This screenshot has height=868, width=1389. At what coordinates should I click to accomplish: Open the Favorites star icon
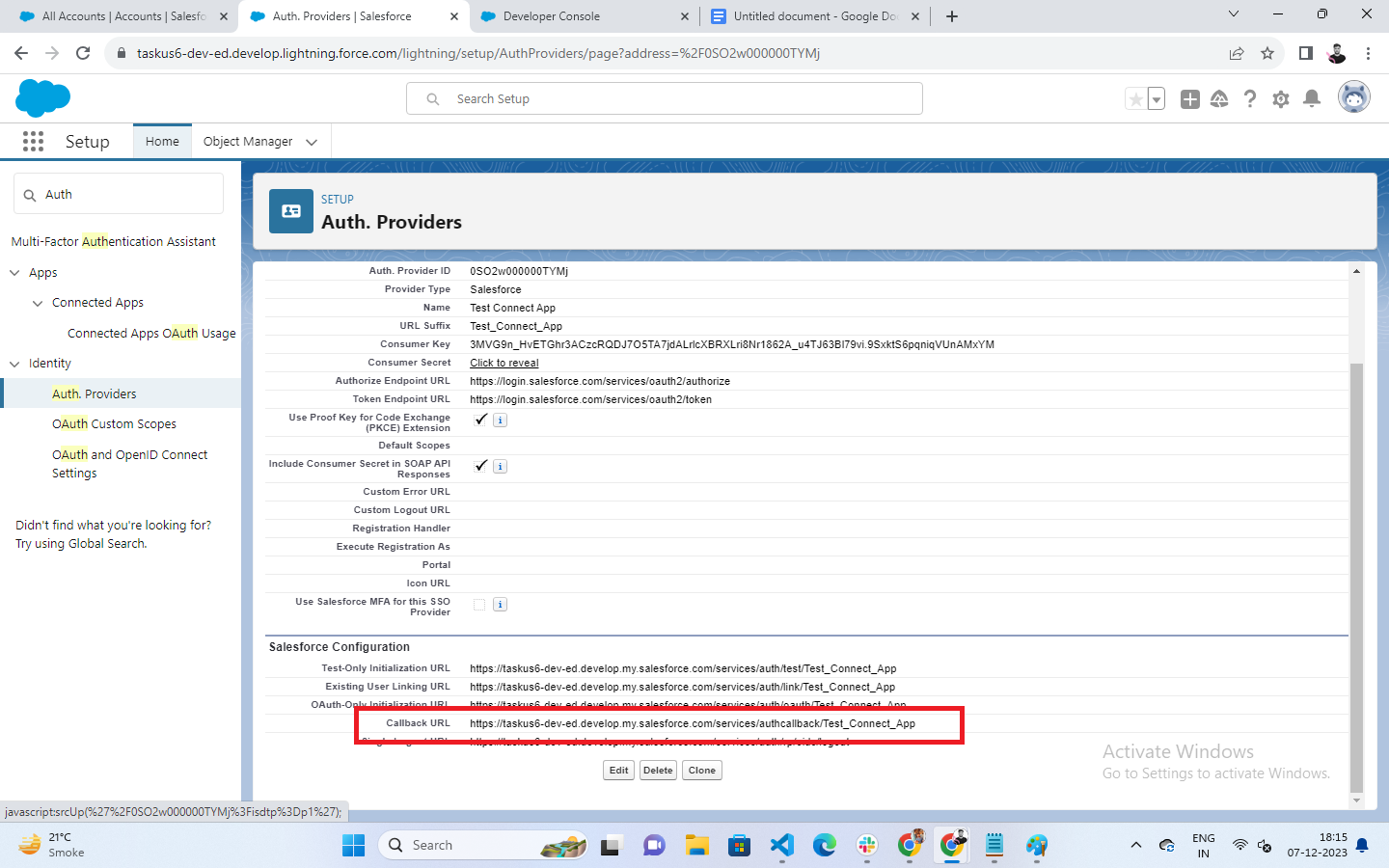point(1136,99)
